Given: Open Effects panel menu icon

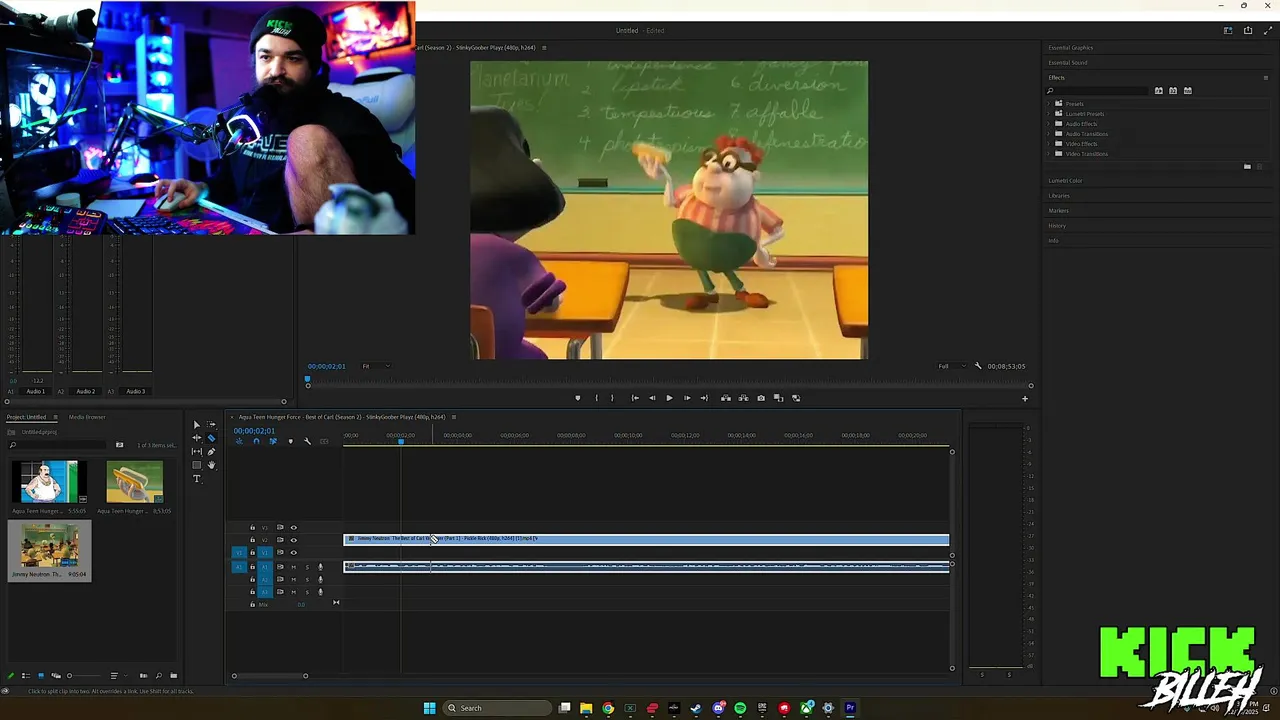Looking at the screenshot, I should [1266, 78].
